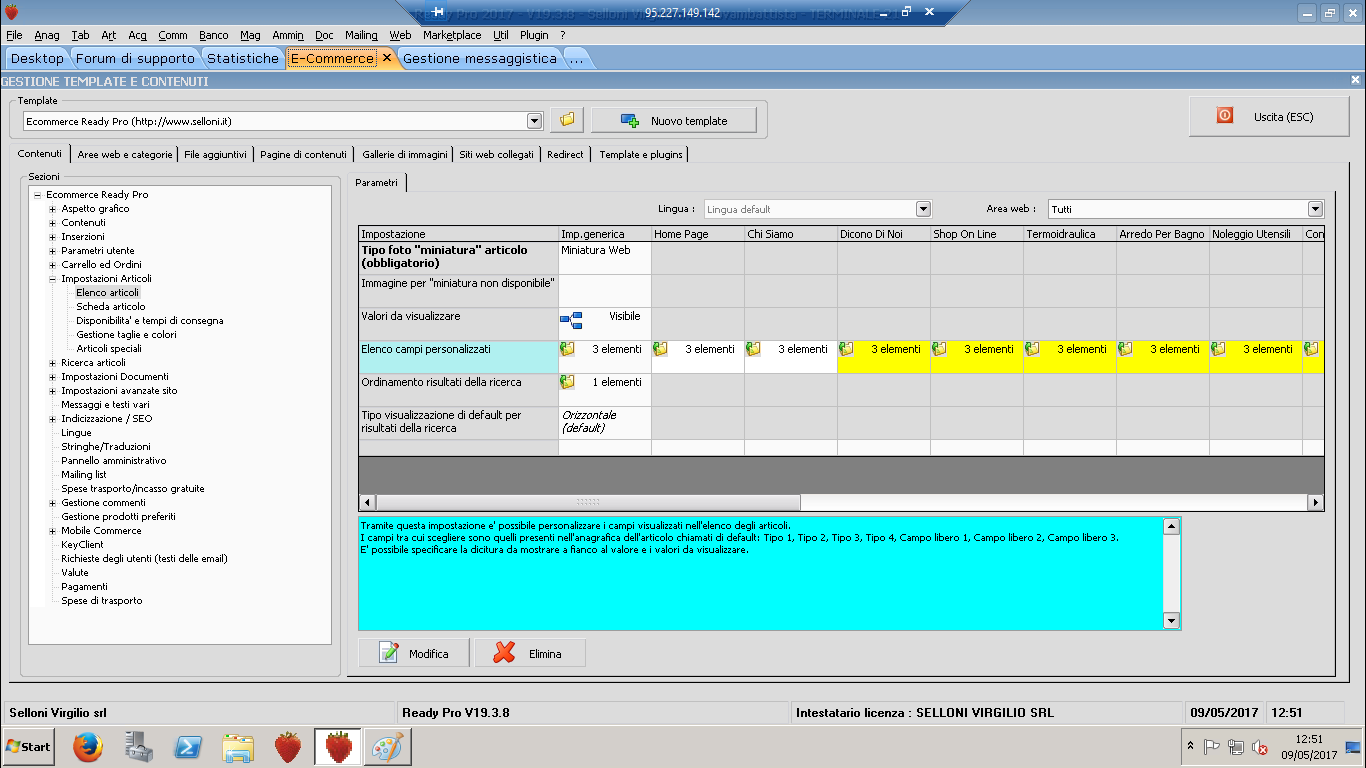This screenshot has width=1366, height=768.
Task: Show hidden system tray icons
Action: pos(1190,747)
